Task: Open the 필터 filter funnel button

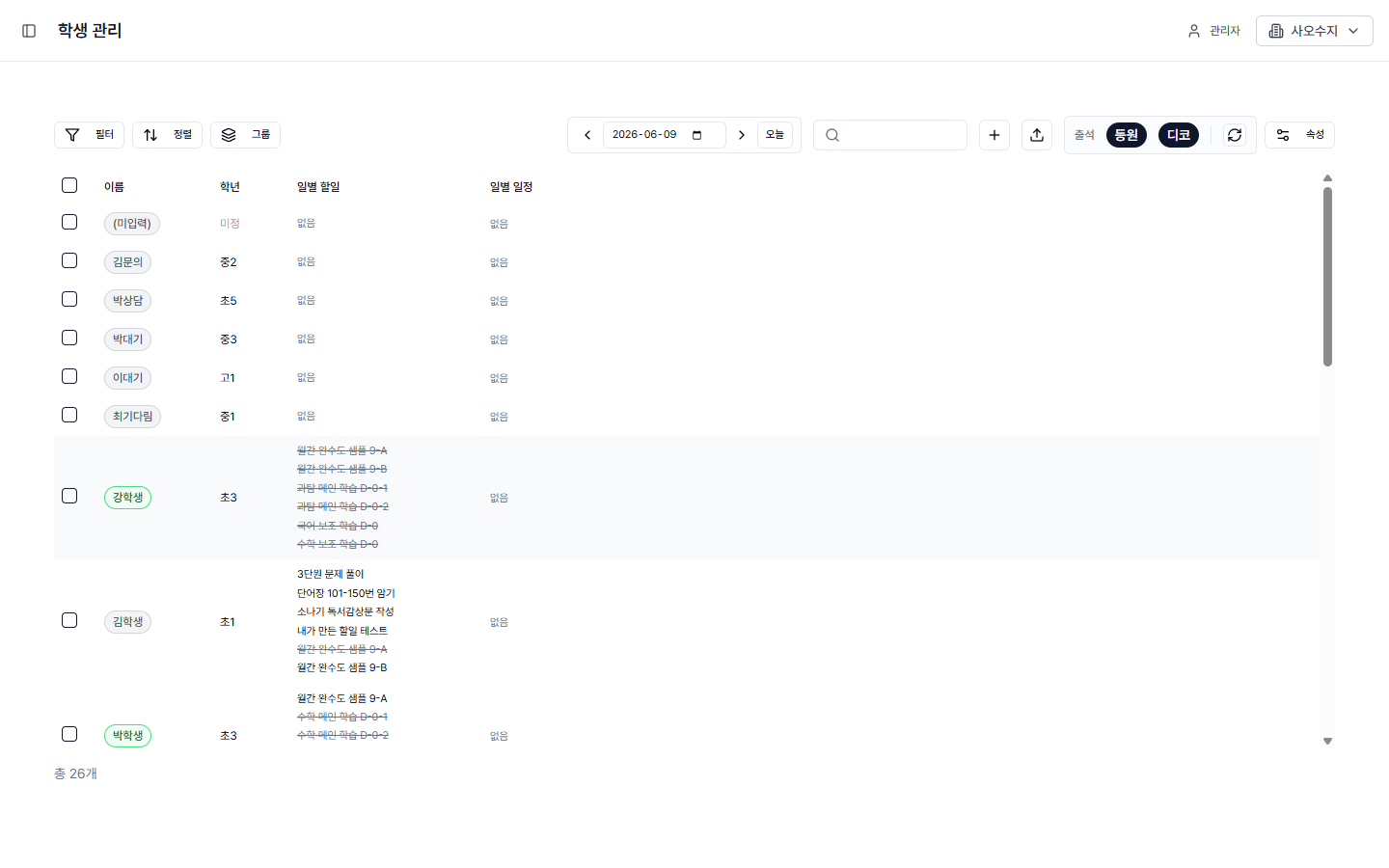Action: tap(89, 135)
